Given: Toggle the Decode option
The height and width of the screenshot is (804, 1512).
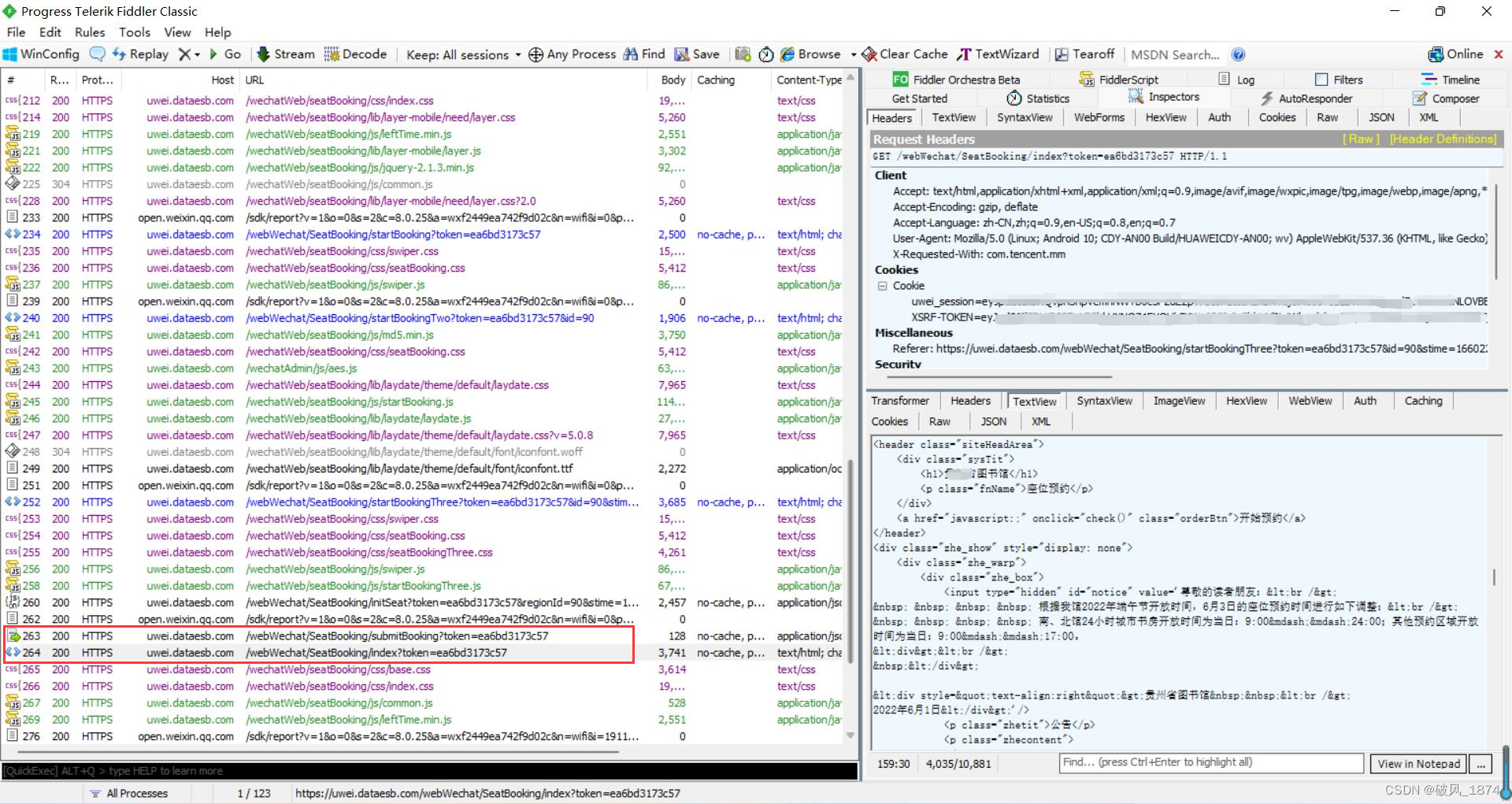Looking at the screenshot, I should click(355, 54).
